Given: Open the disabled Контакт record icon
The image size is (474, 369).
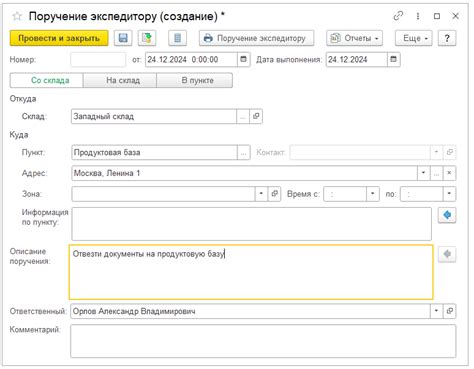Looking at the screenshot, I should point(449,152).
